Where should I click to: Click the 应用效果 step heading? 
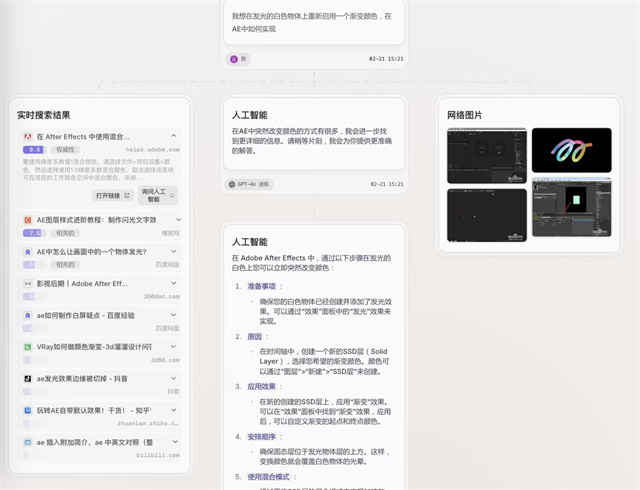[x=262, y=386]
